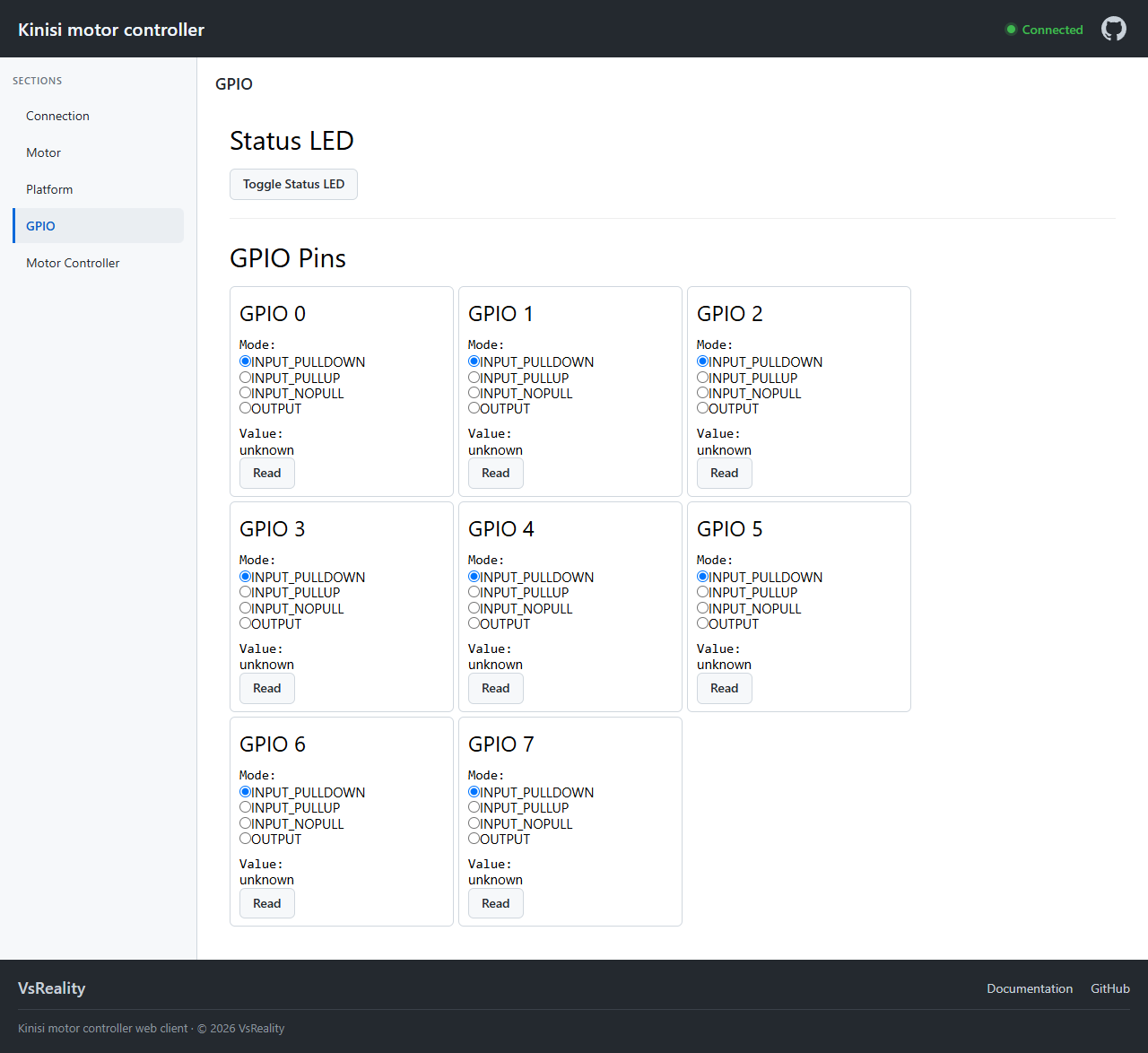
Task: Select the GPIO section in sidebar
Action: [98, 226]
